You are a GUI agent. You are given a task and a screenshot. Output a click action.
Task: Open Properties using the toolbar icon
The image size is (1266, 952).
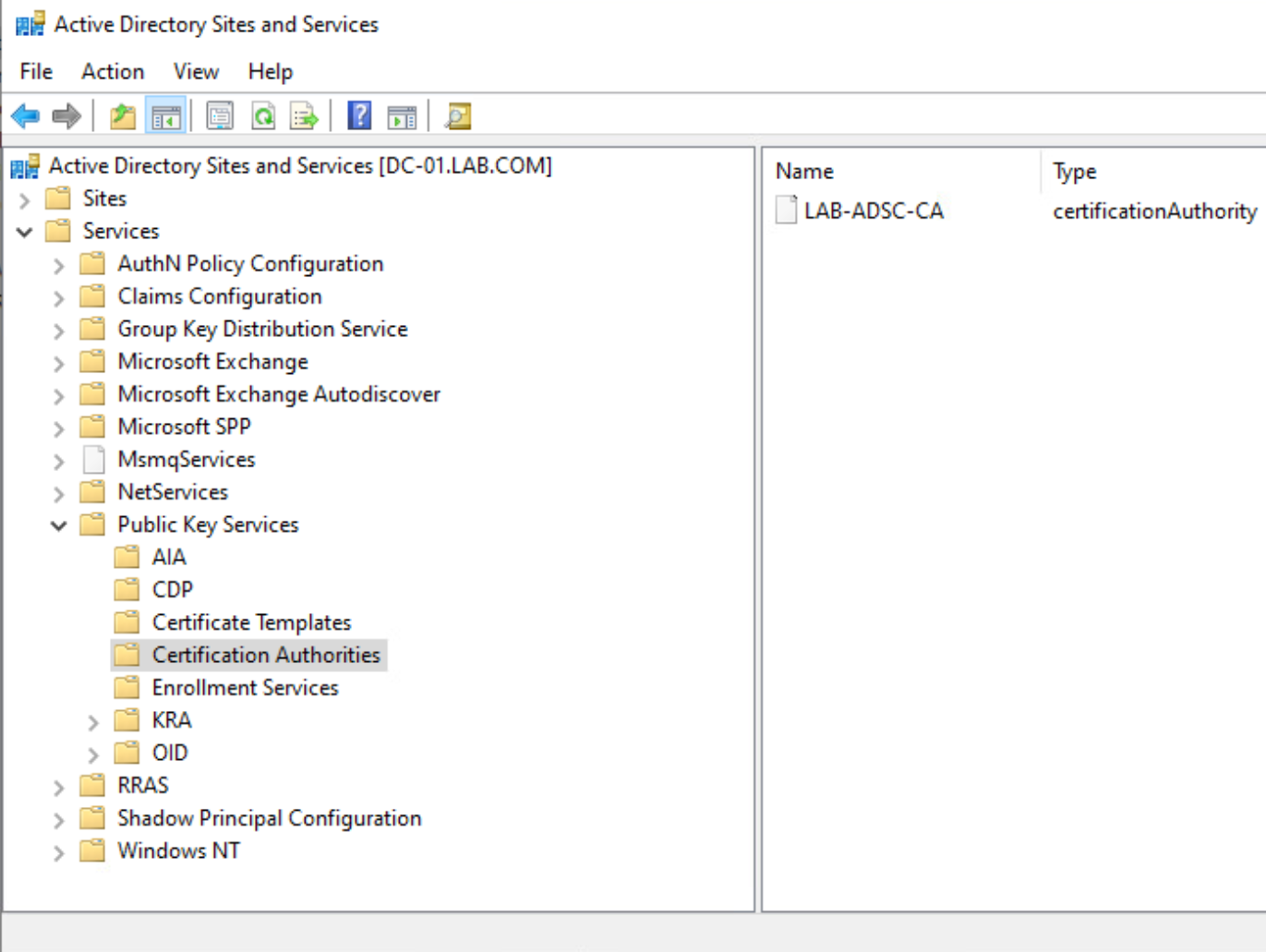tap(219, 114)
